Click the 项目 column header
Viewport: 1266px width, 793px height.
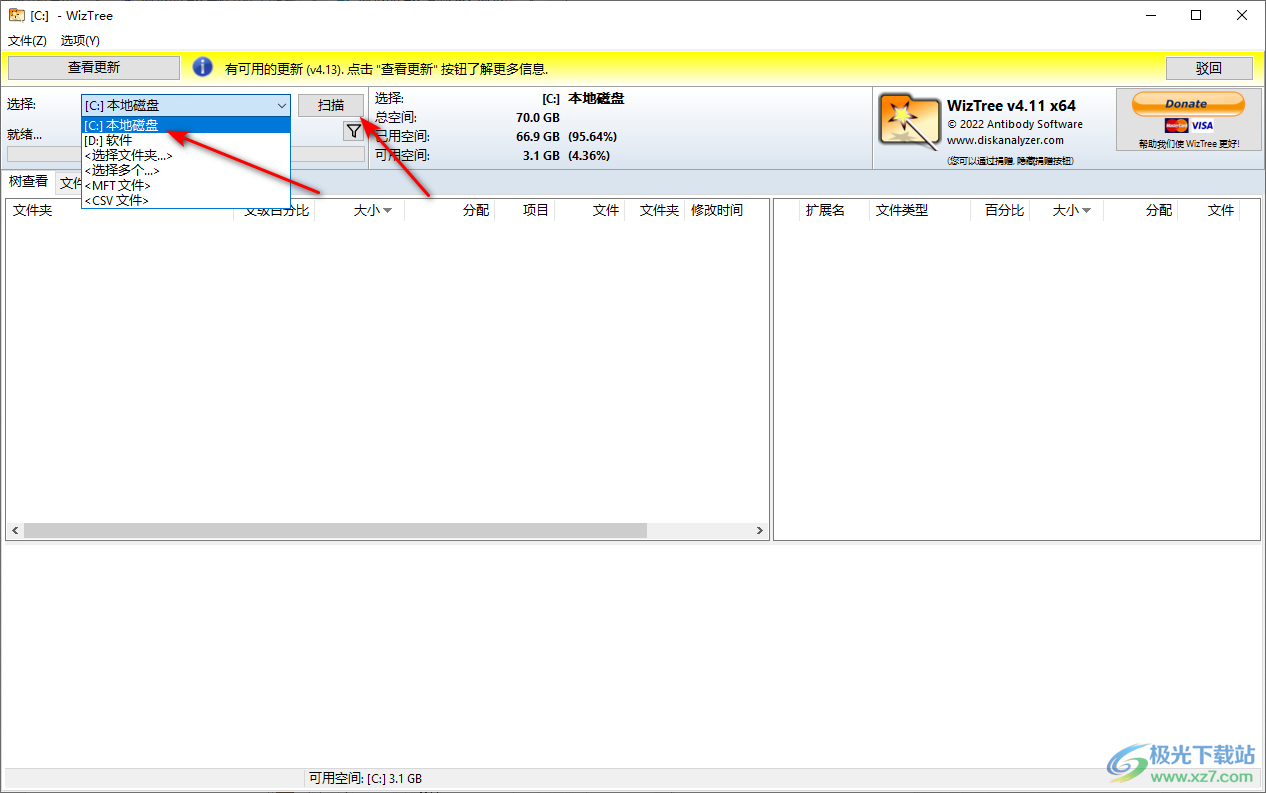click(524, 210)
